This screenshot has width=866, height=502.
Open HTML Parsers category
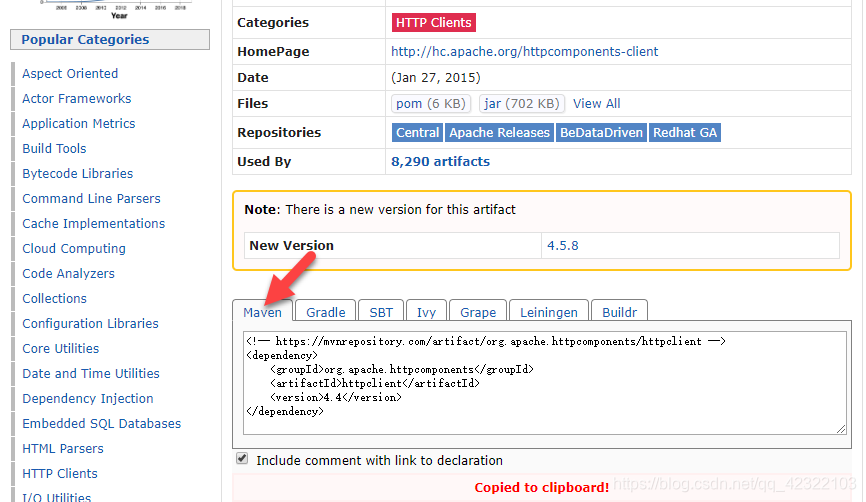(x=62, y=448)
